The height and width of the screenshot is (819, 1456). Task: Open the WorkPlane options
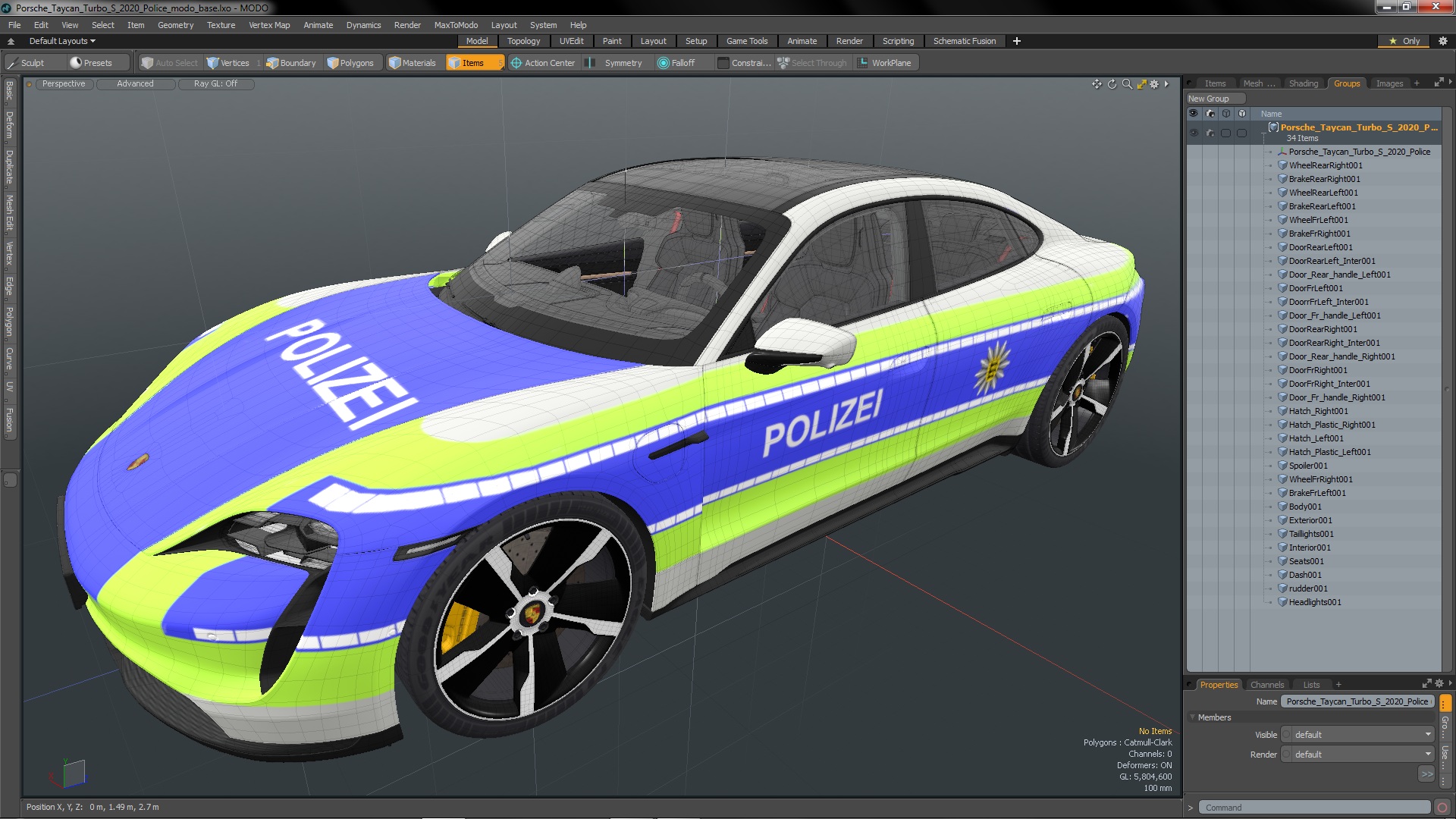pos(884,63)
